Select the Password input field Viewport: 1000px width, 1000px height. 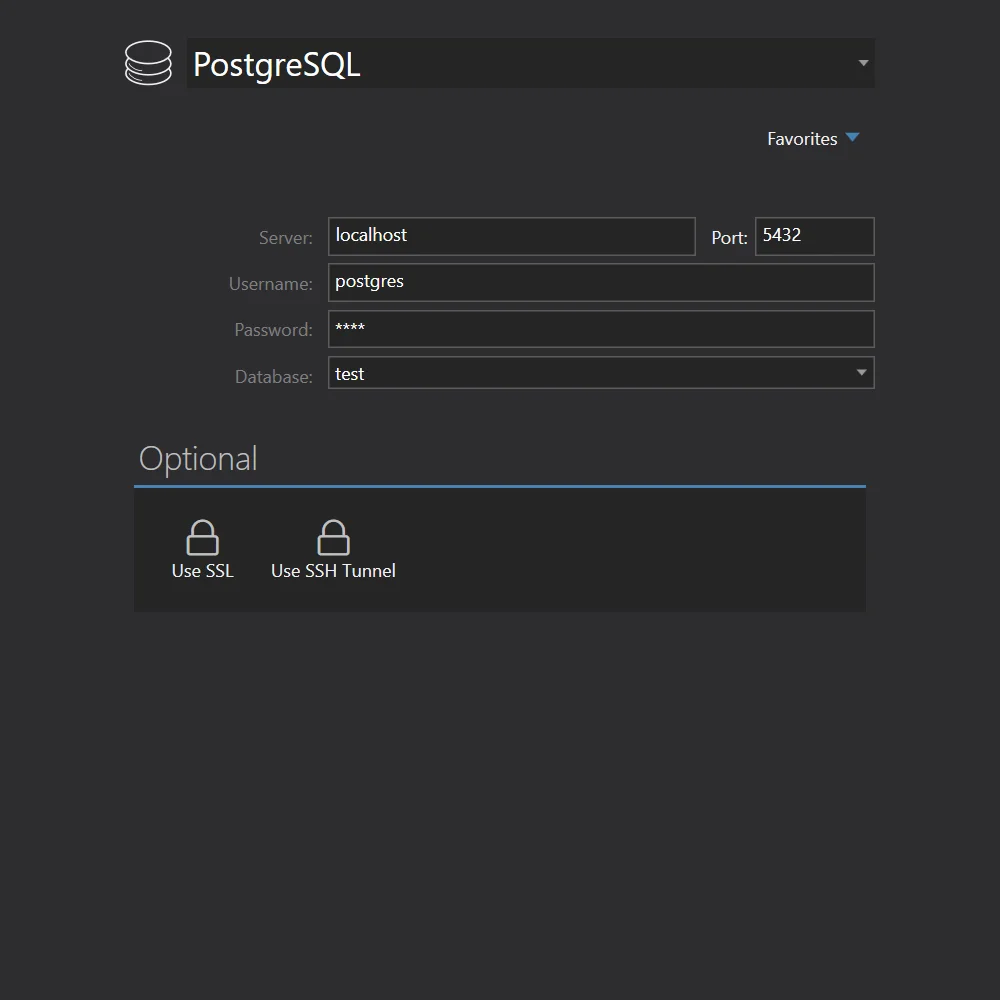600,328
